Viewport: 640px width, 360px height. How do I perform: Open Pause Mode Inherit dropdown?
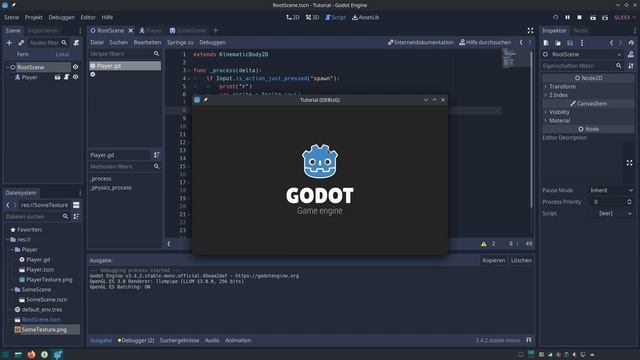coord(611,190)
